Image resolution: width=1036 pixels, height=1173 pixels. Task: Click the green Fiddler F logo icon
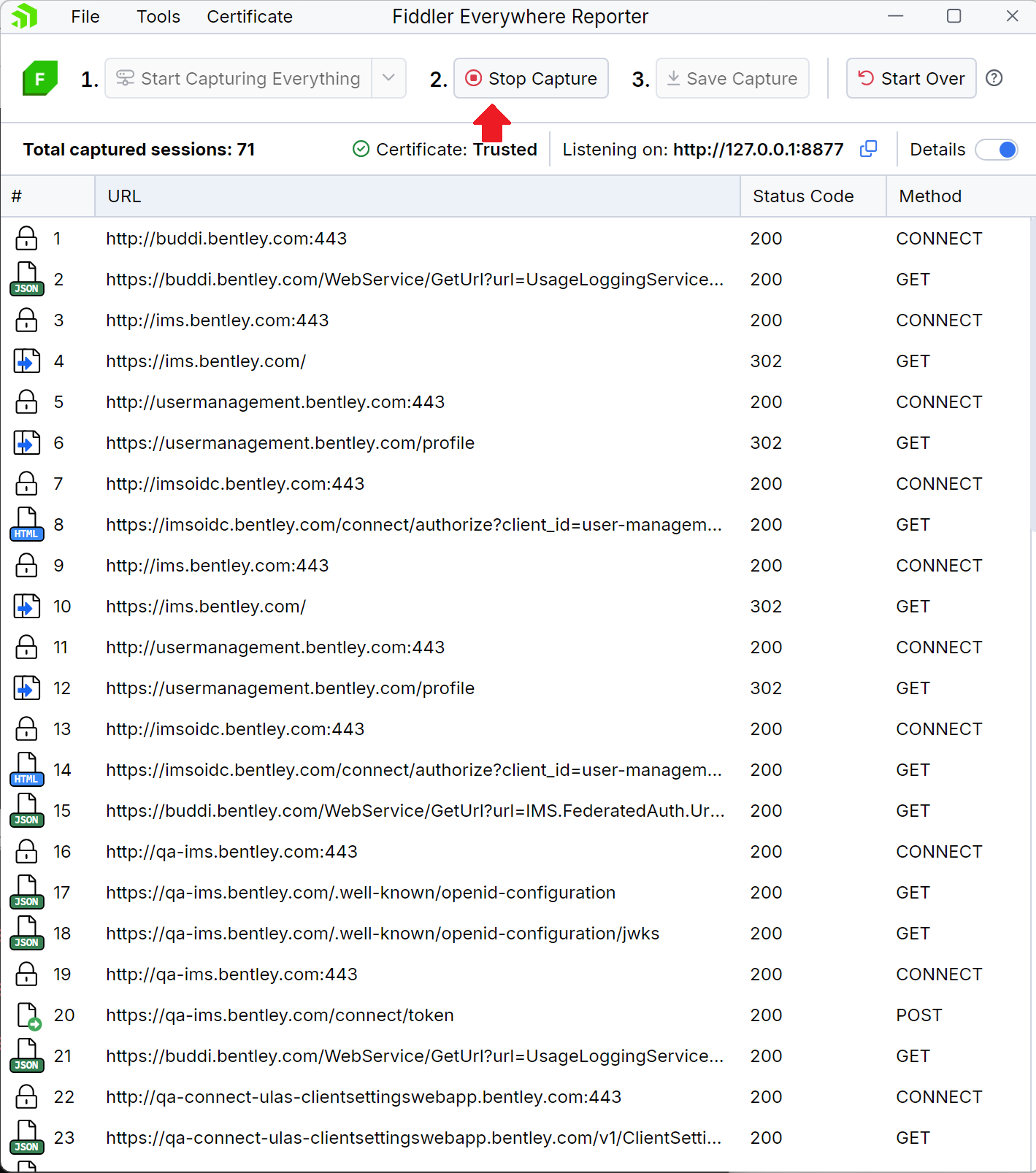39,79
